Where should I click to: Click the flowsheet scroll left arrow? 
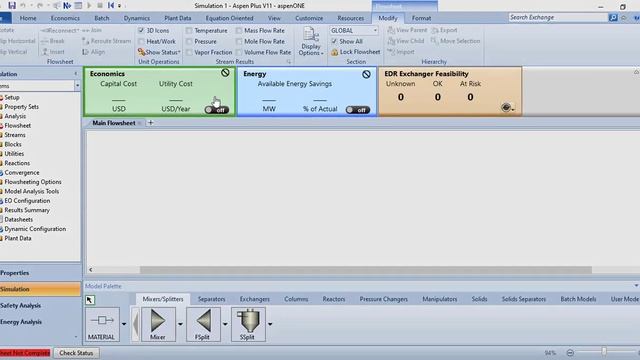click(x=91, y=270)
